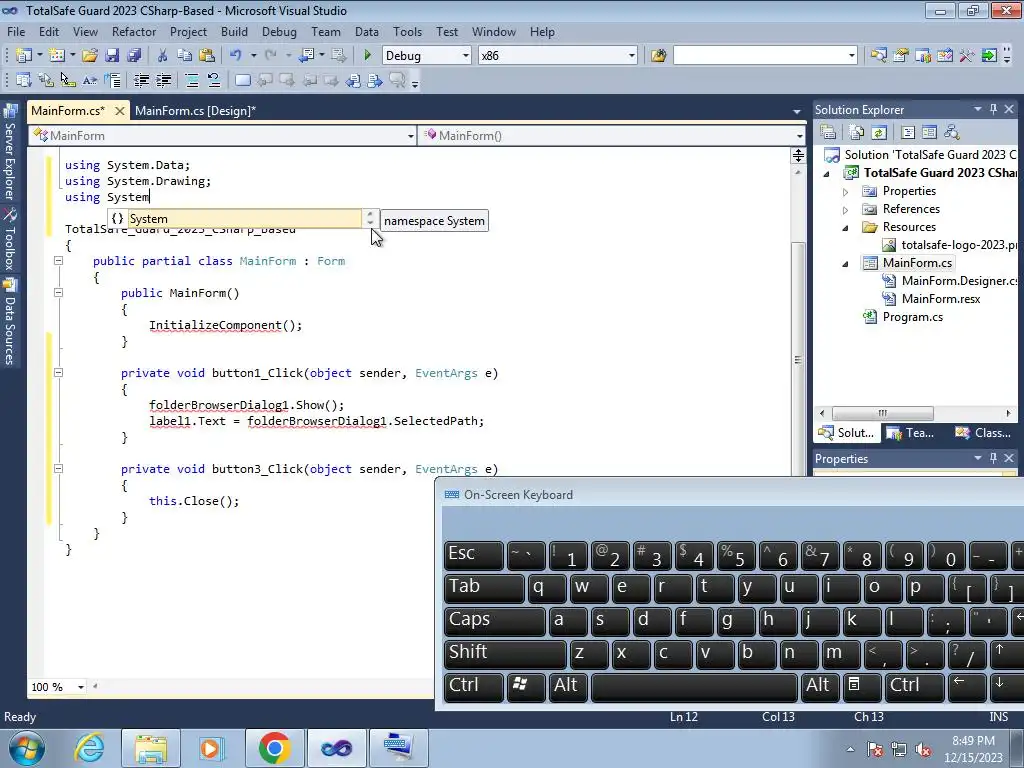Open Google Chrome from the taskbar
The width and height of the screenshot is (1024, 768).
(274, 748)
